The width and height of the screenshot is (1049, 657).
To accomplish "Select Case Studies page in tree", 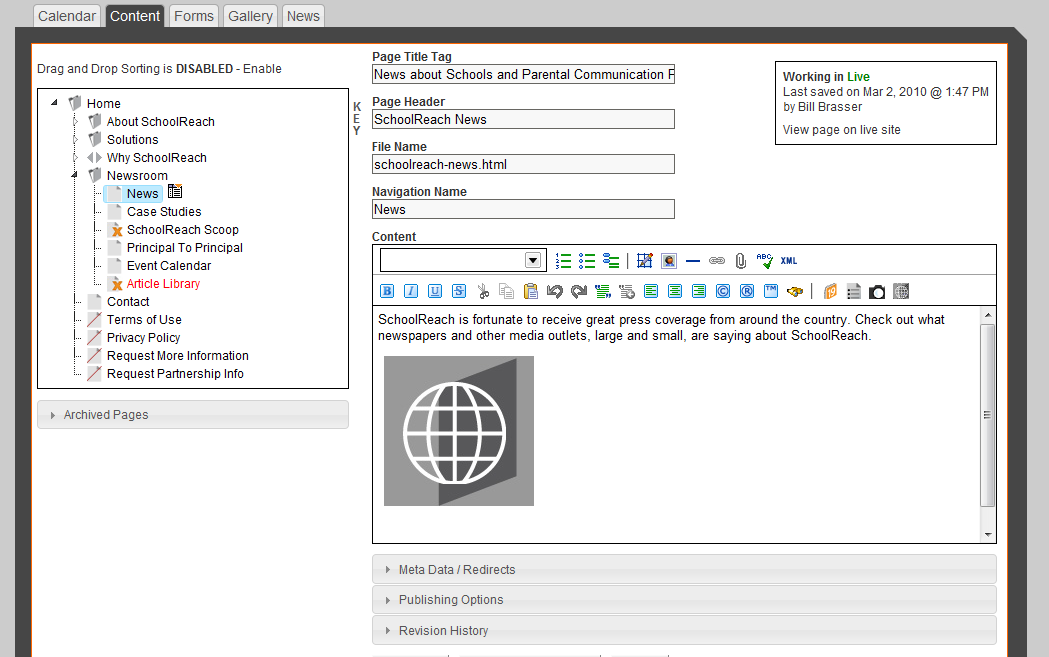I will [164, 211].
